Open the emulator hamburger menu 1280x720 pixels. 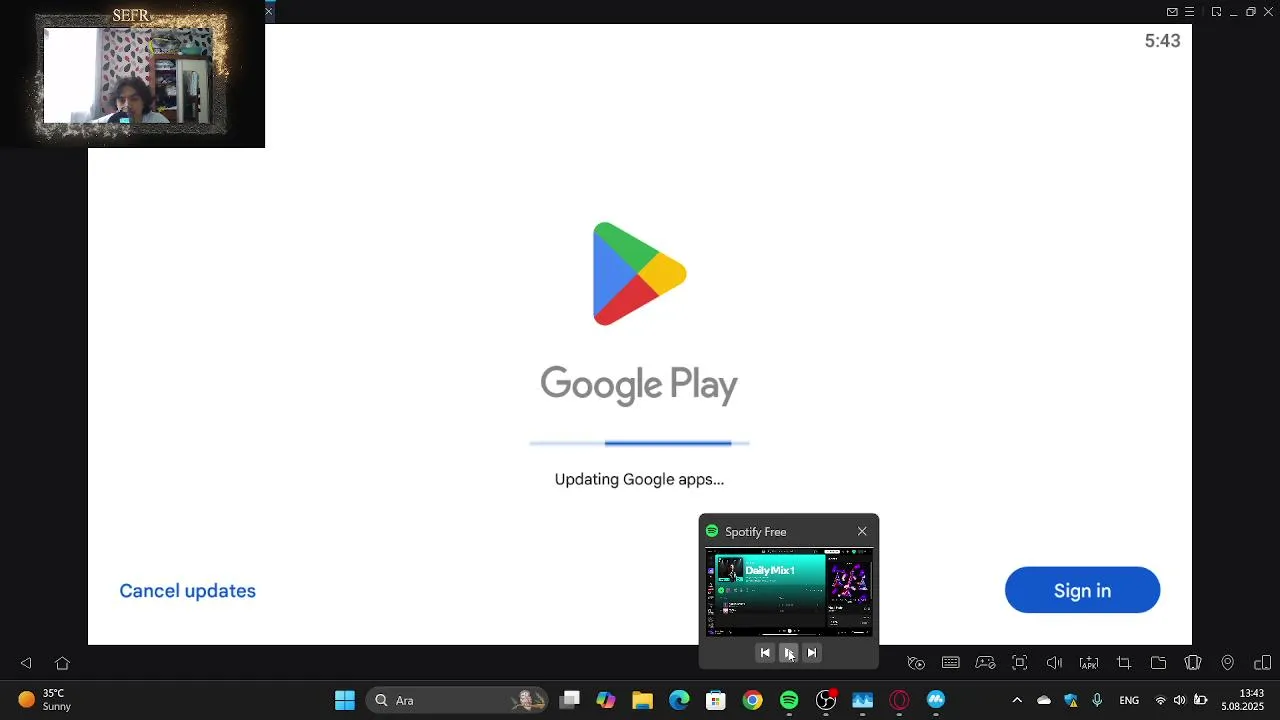(x=1190, y=12)
